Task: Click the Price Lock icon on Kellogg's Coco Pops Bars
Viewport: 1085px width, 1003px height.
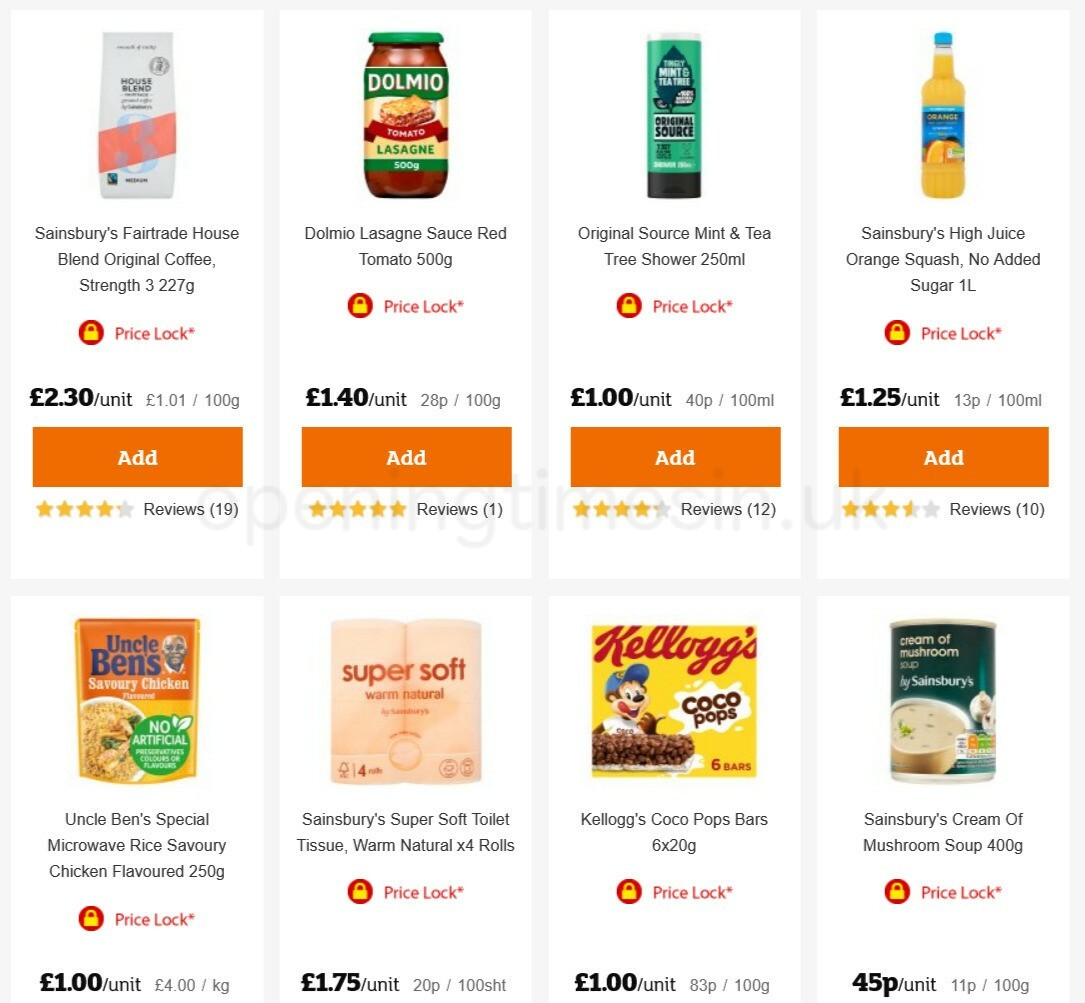Action: point(628,892)
